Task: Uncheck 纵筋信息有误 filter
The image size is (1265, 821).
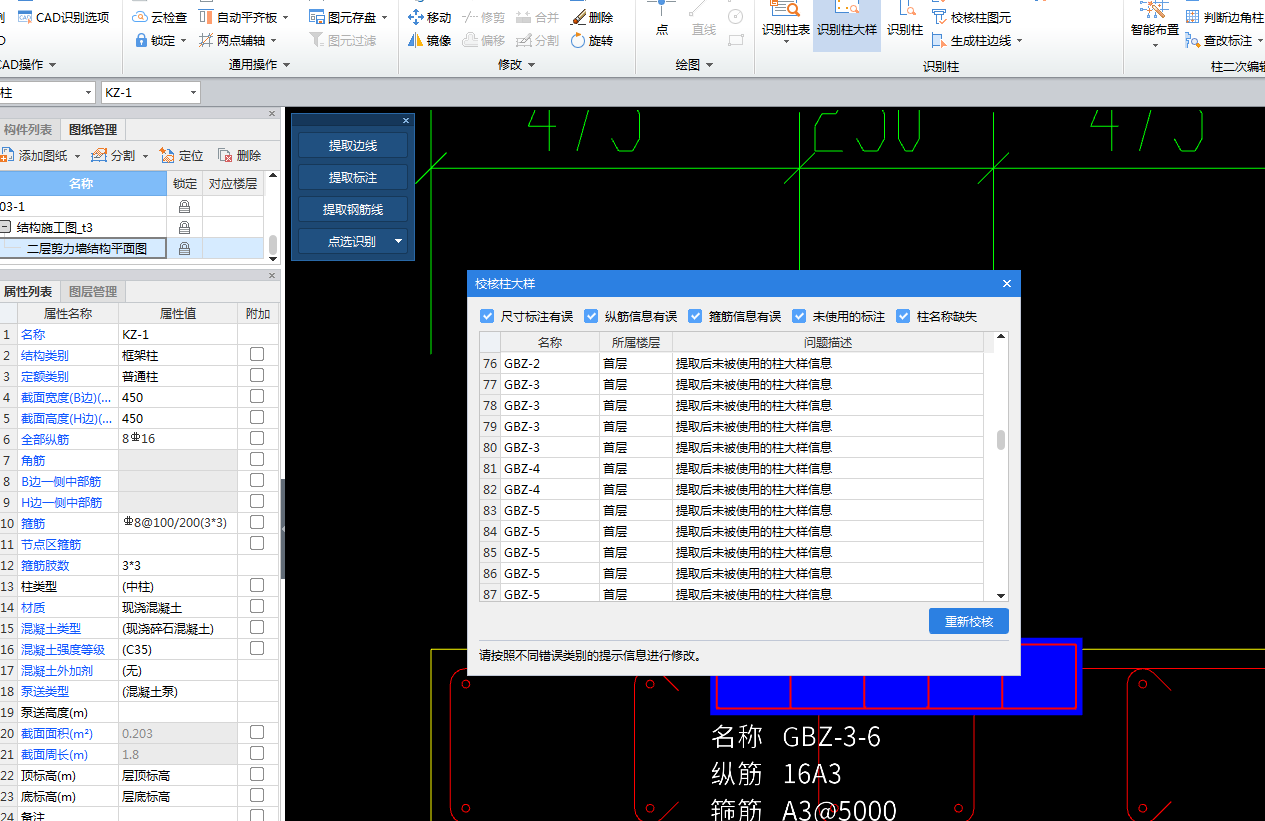Action: (x=591, y=316)
